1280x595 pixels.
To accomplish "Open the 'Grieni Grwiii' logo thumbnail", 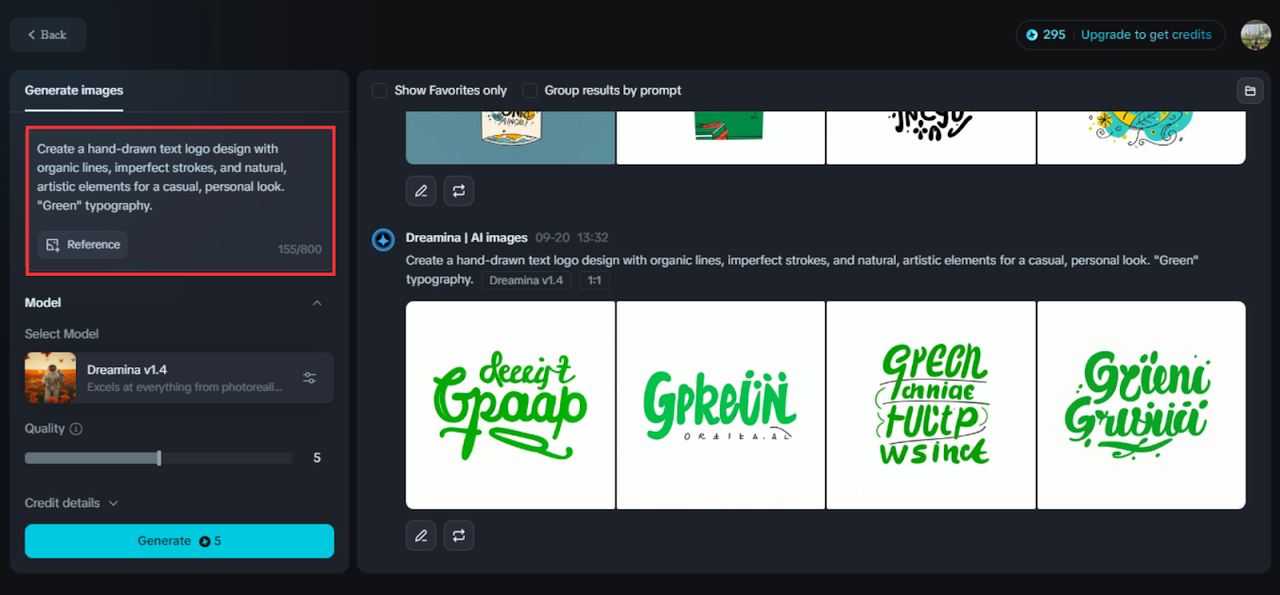I will [1141, 405].
